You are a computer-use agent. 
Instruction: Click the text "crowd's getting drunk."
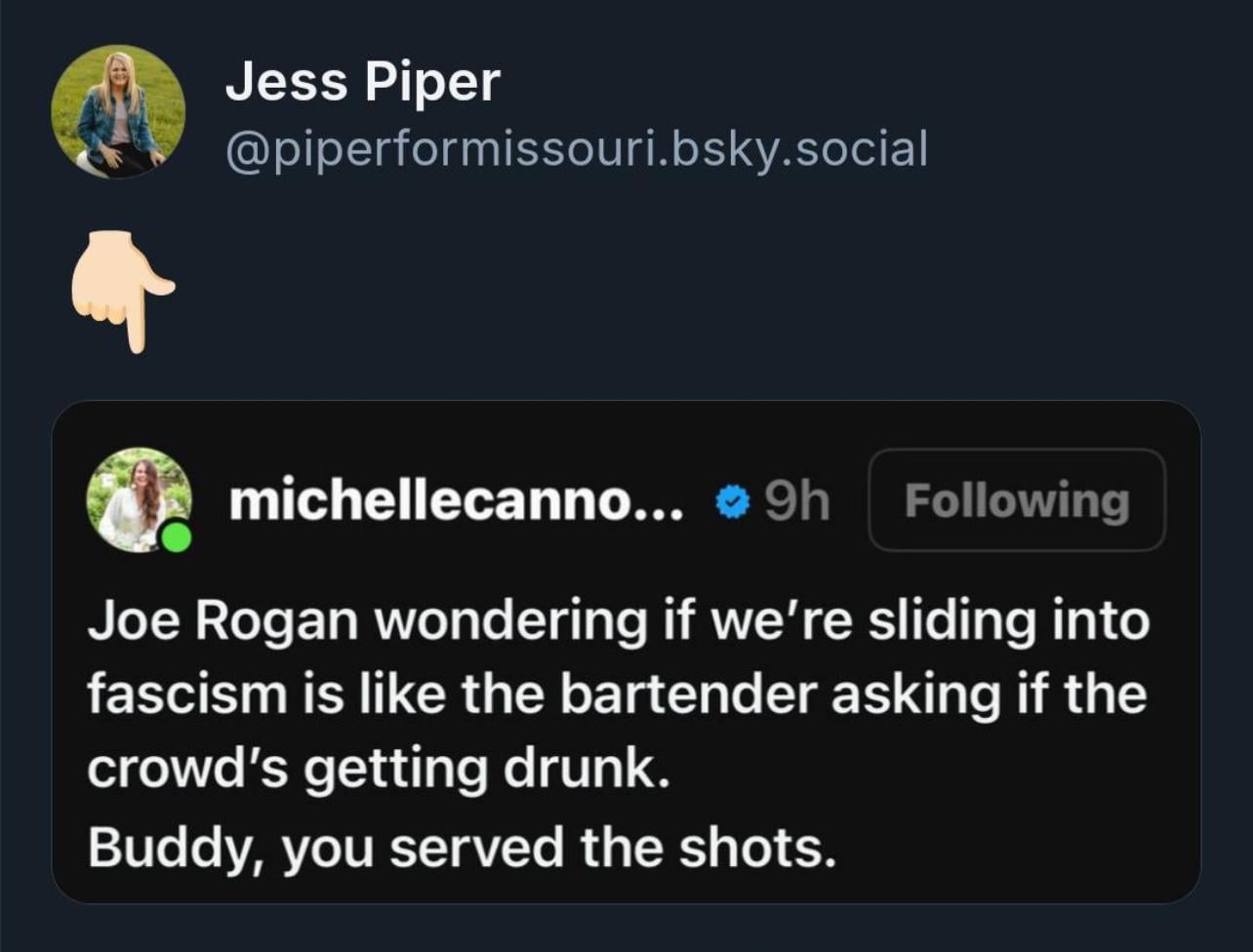click(x=378, y=773)
